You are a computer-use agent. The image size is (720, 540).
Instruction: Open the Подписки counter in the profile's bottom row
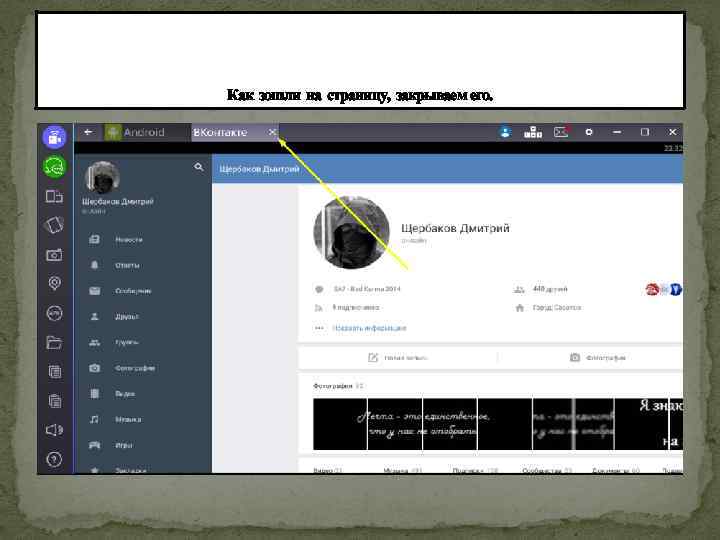(x=475, y=470)
